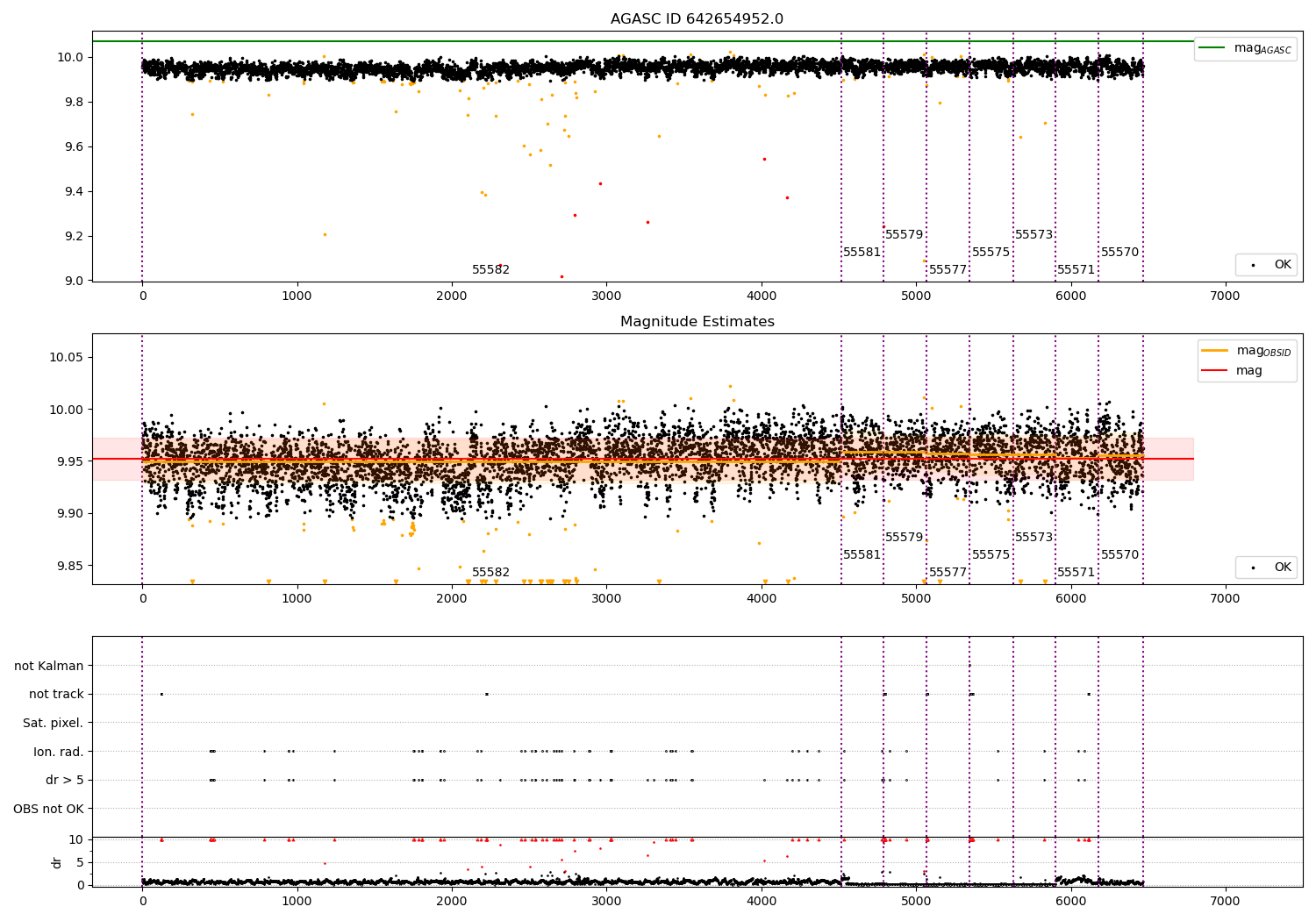Click obsid label 55573 in the top plot
The image size is (1316, 921).
coord(1033,235)
